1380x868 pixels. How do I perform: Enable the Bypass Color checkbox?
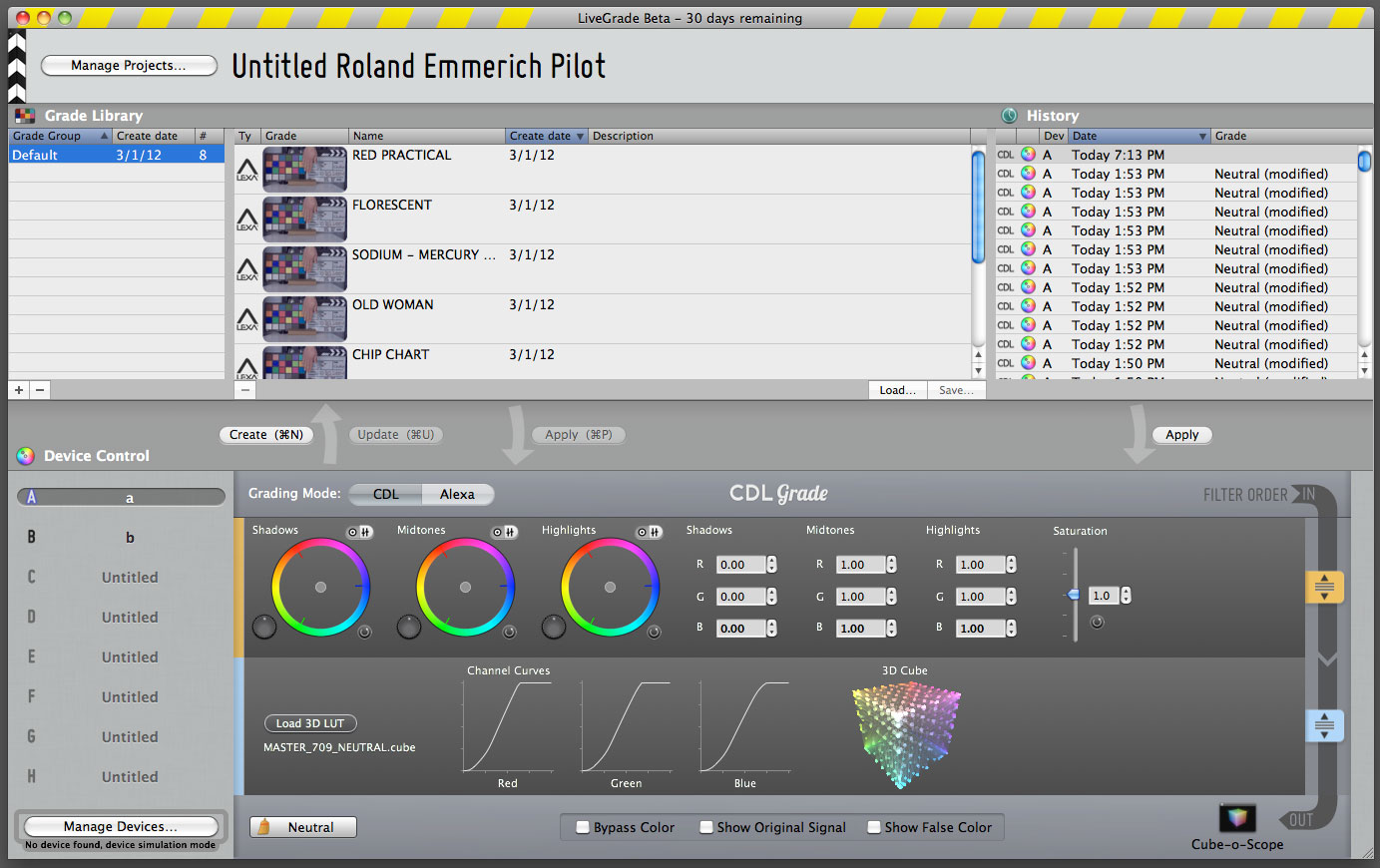(583, 827)
